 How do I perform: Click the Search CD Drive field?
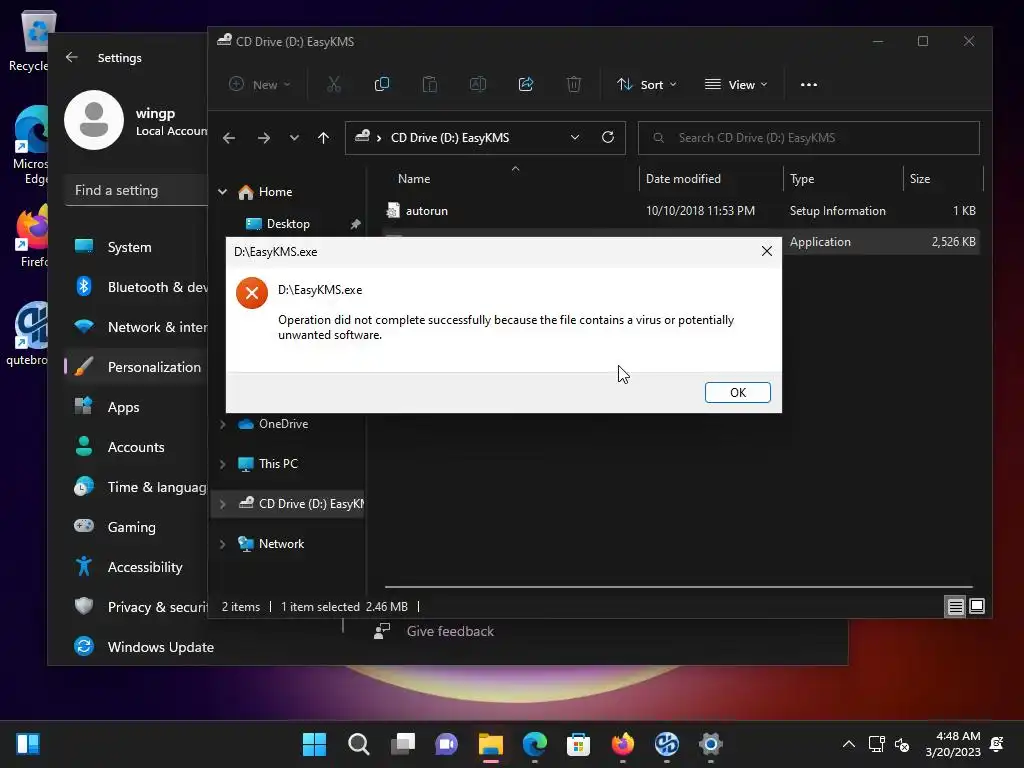(x=808, y=138)
